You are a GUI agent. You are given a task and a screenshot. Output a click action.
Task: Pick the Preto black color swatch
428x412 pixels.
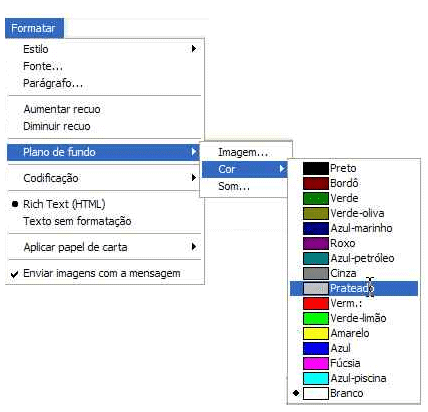tap(316, 168)
